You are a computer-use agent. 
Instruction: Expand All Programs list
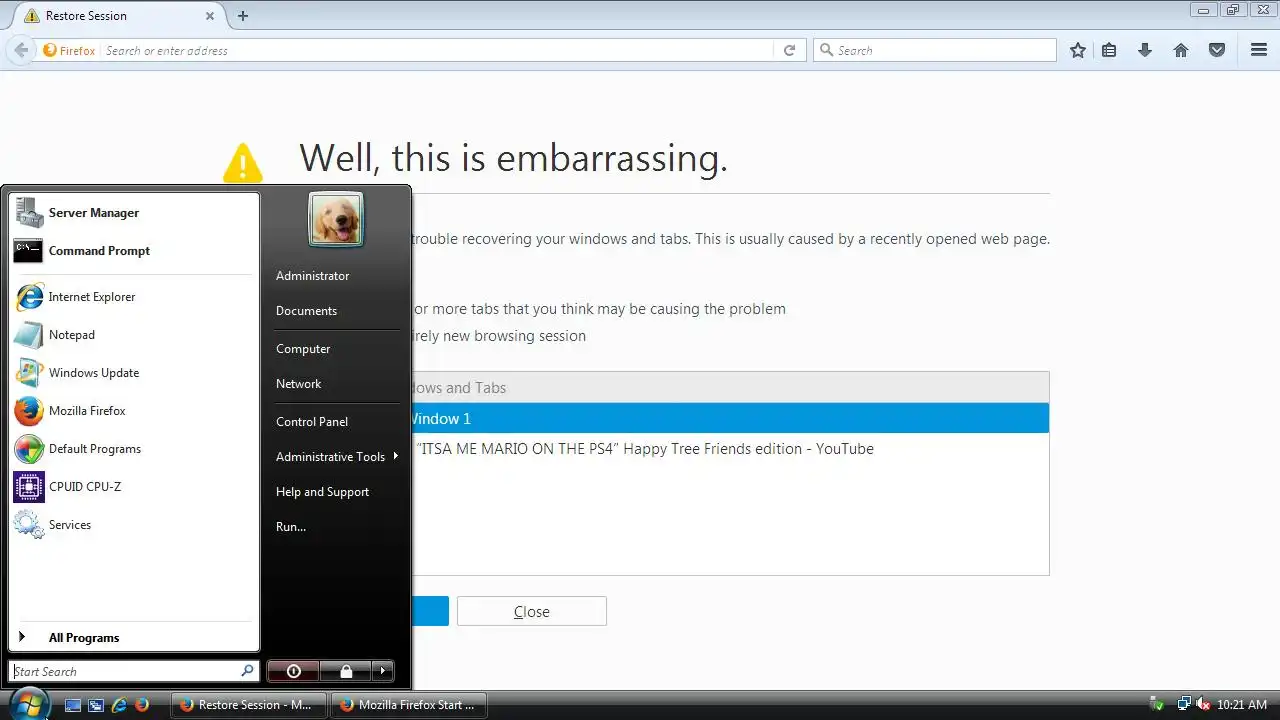(x=134, y=638)
